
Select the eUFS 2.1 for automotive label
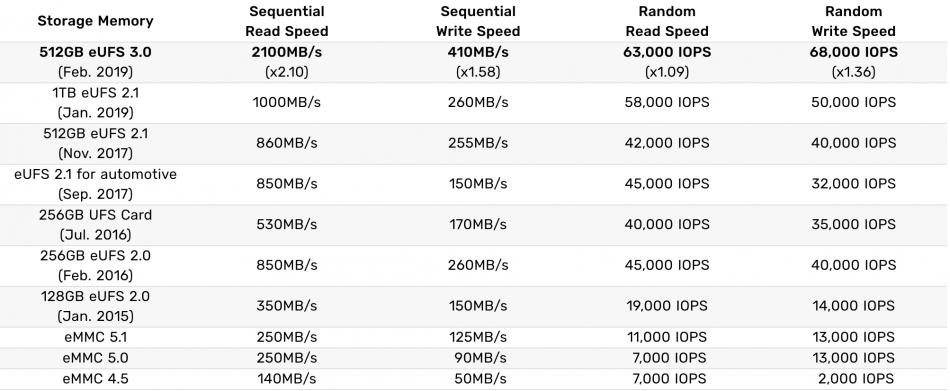tap(95, 175)
